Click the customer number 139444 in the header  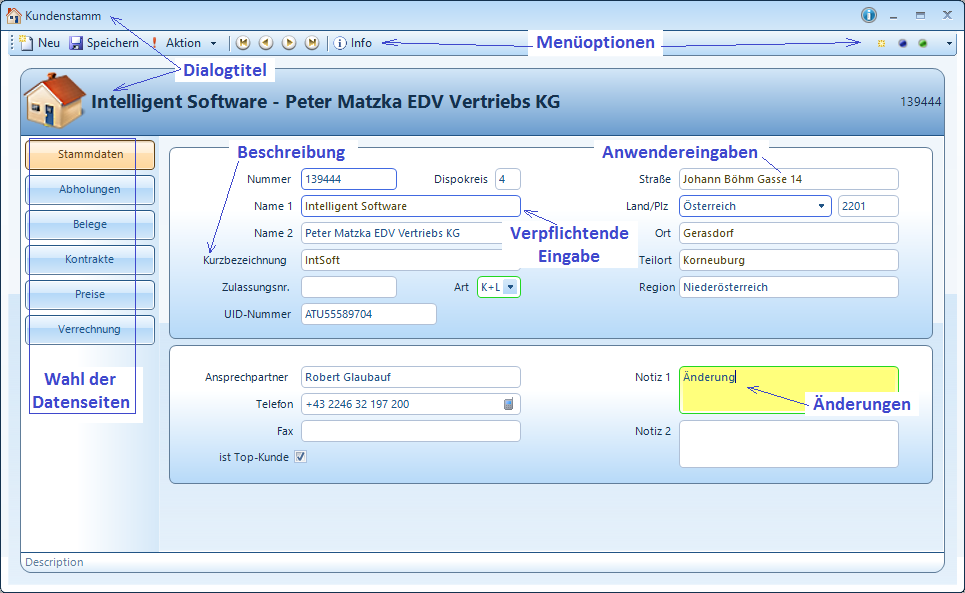tap(920, 102)
